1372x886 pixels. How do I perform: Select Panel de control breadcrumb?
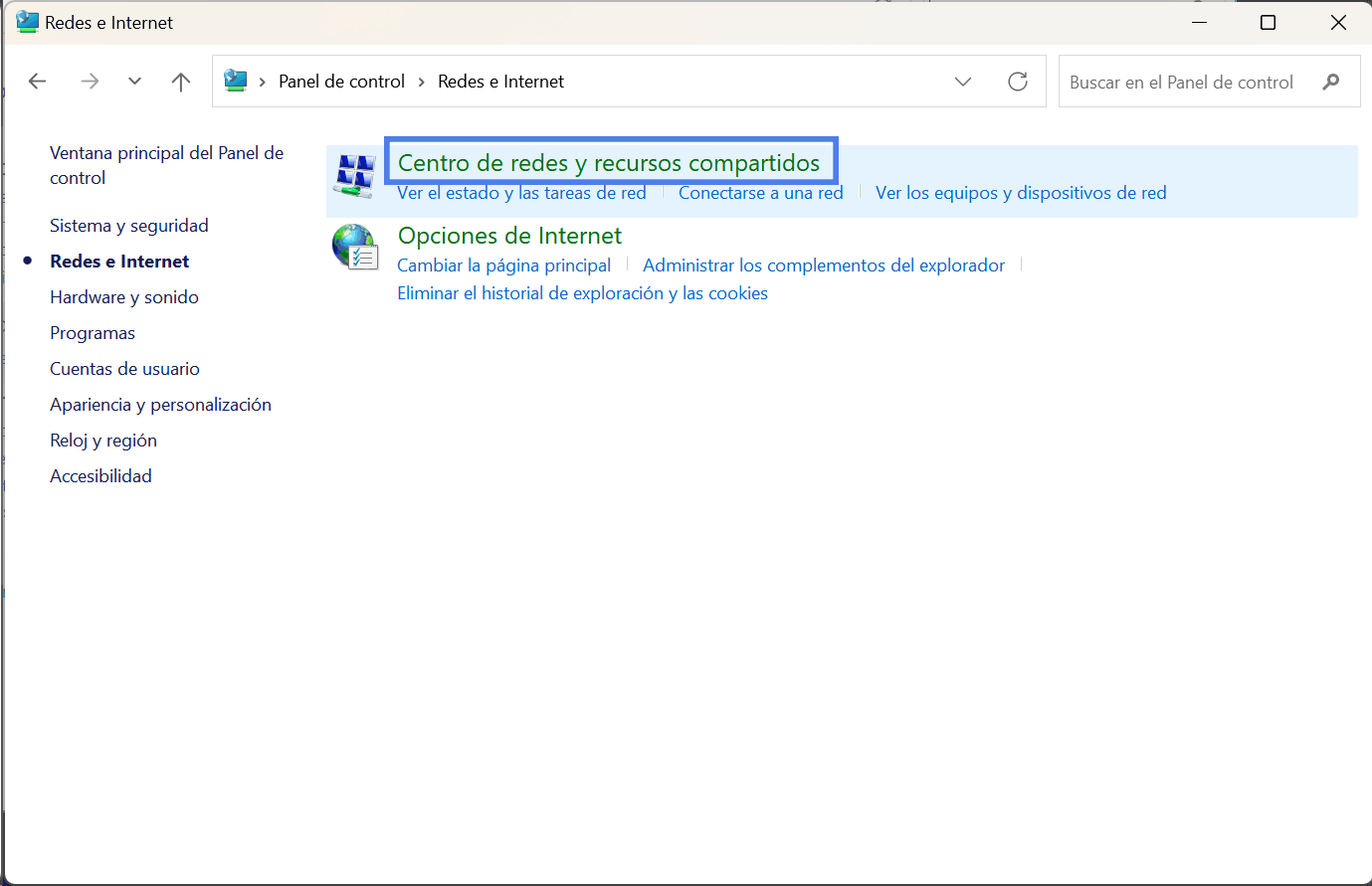[341, 82]
